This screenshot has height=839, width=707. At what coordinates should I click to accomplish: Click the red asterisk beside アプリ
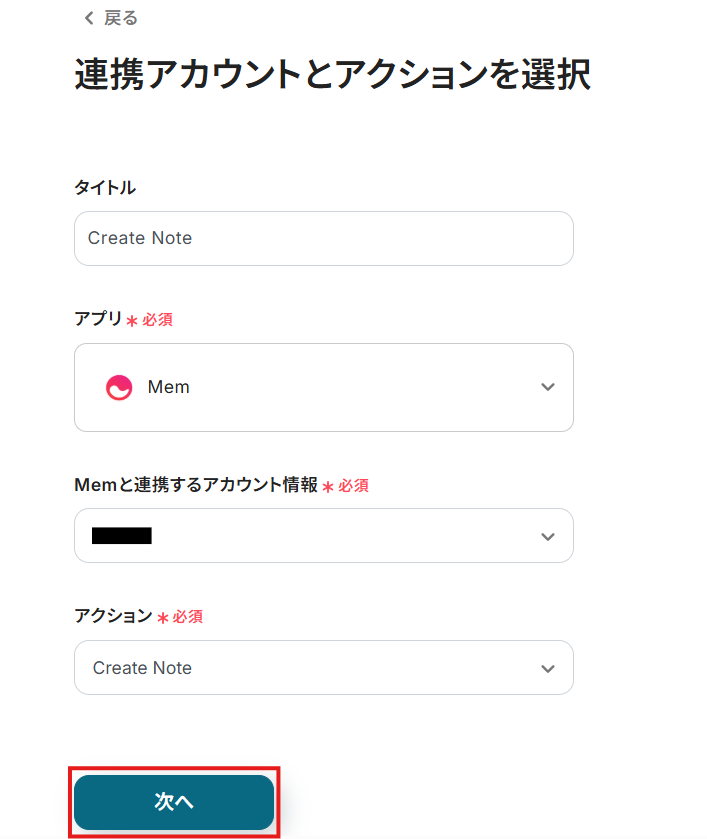(x=132, y=321)
